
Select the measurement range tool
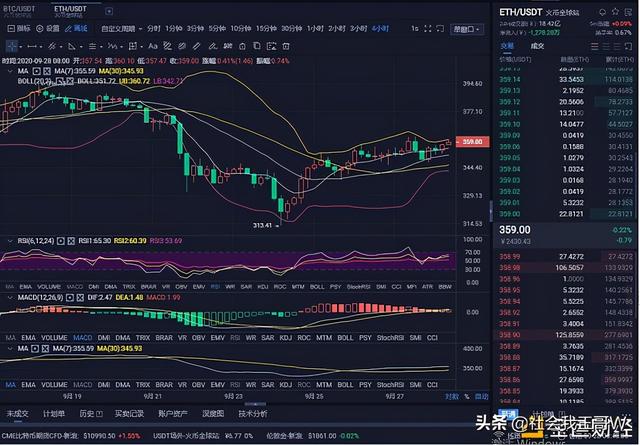tap(133, 46)
